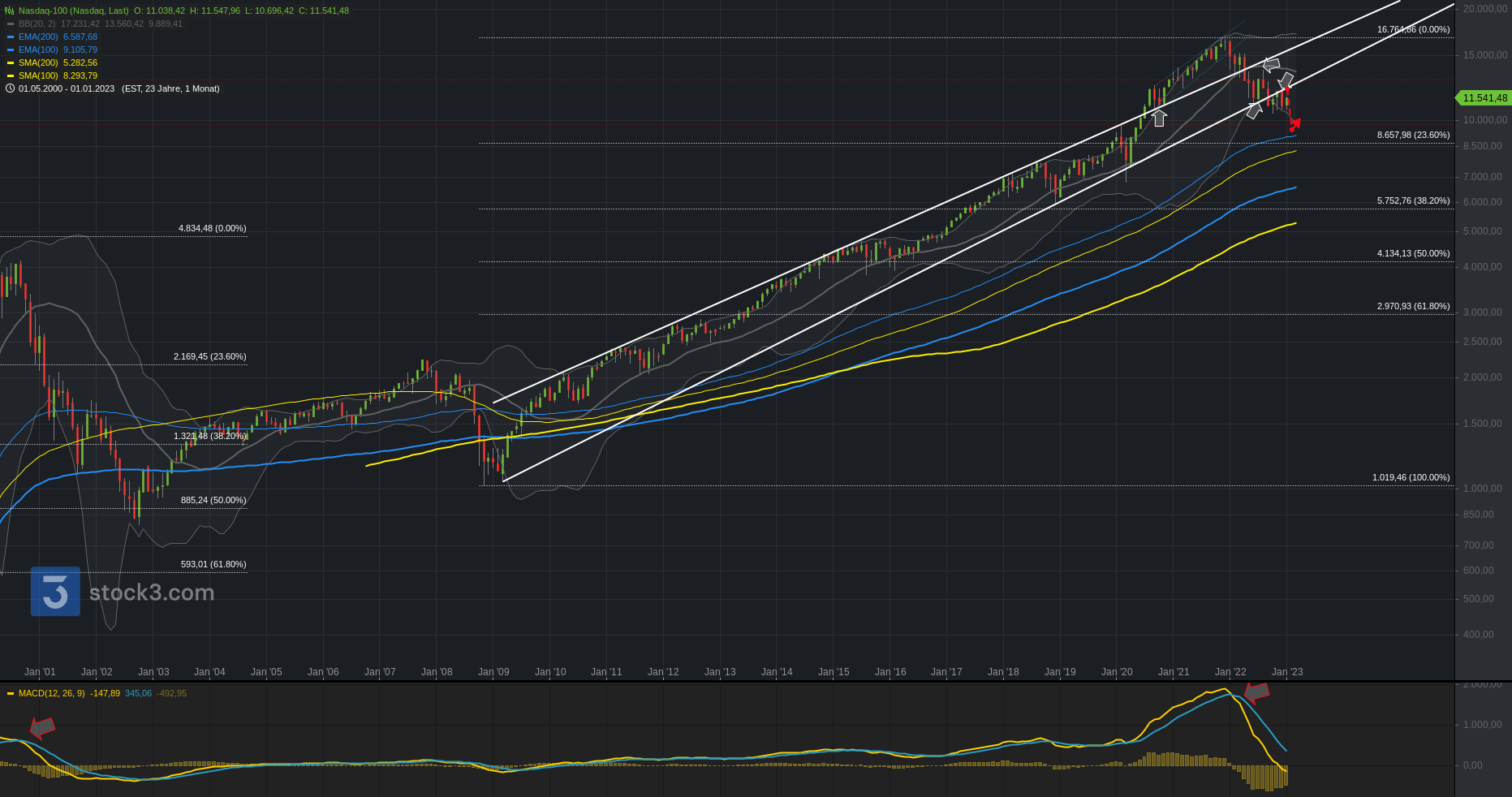Click the Jan '17 time axis label

pyautogui.click(x=946, y=672)
